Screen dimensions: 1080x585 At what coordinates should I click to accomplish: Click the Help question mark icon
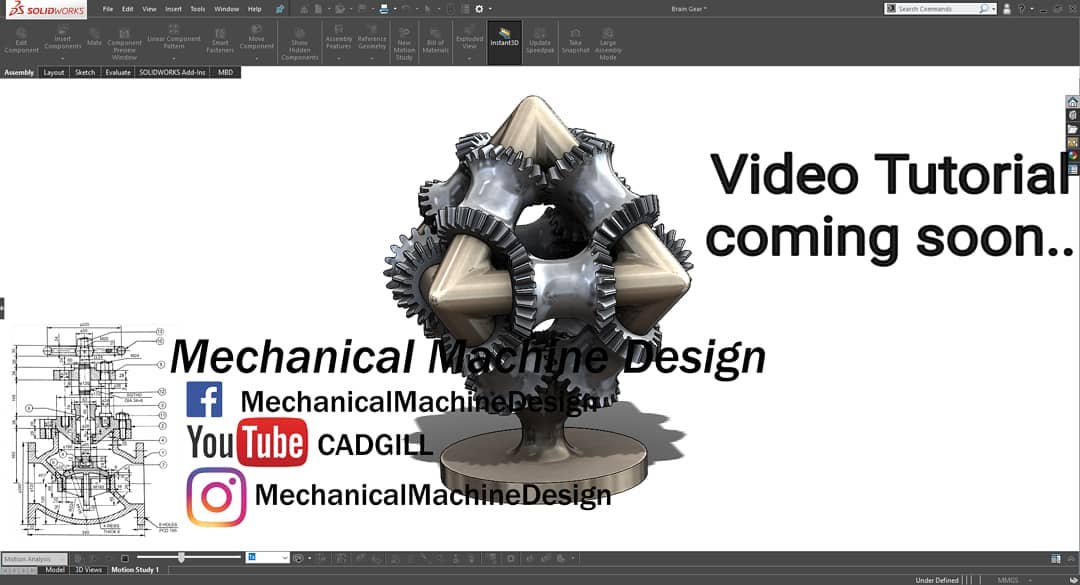pos(1021,9)
